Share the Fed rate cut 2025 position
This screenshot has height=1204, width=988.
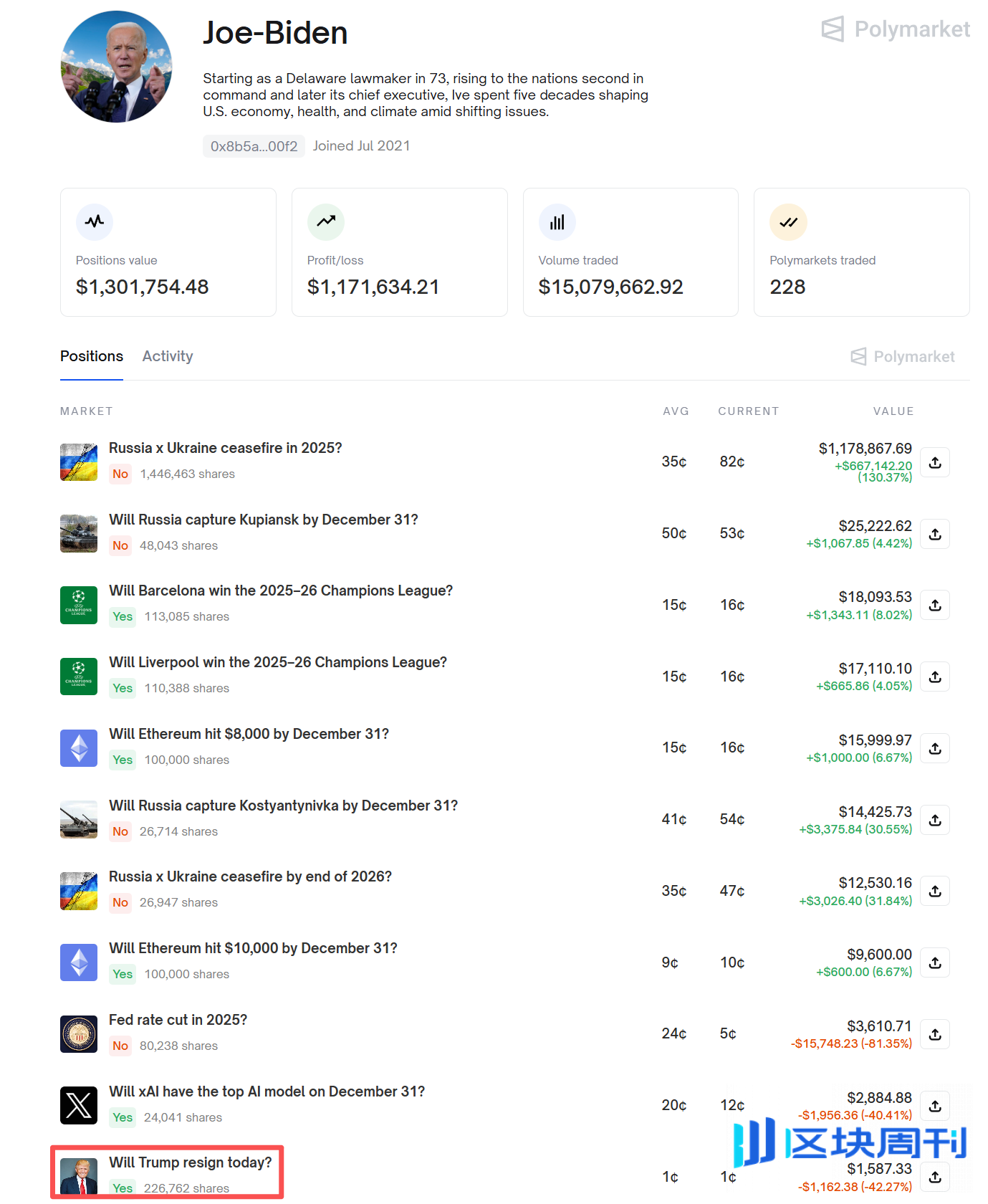click(x=935, y=1034)
